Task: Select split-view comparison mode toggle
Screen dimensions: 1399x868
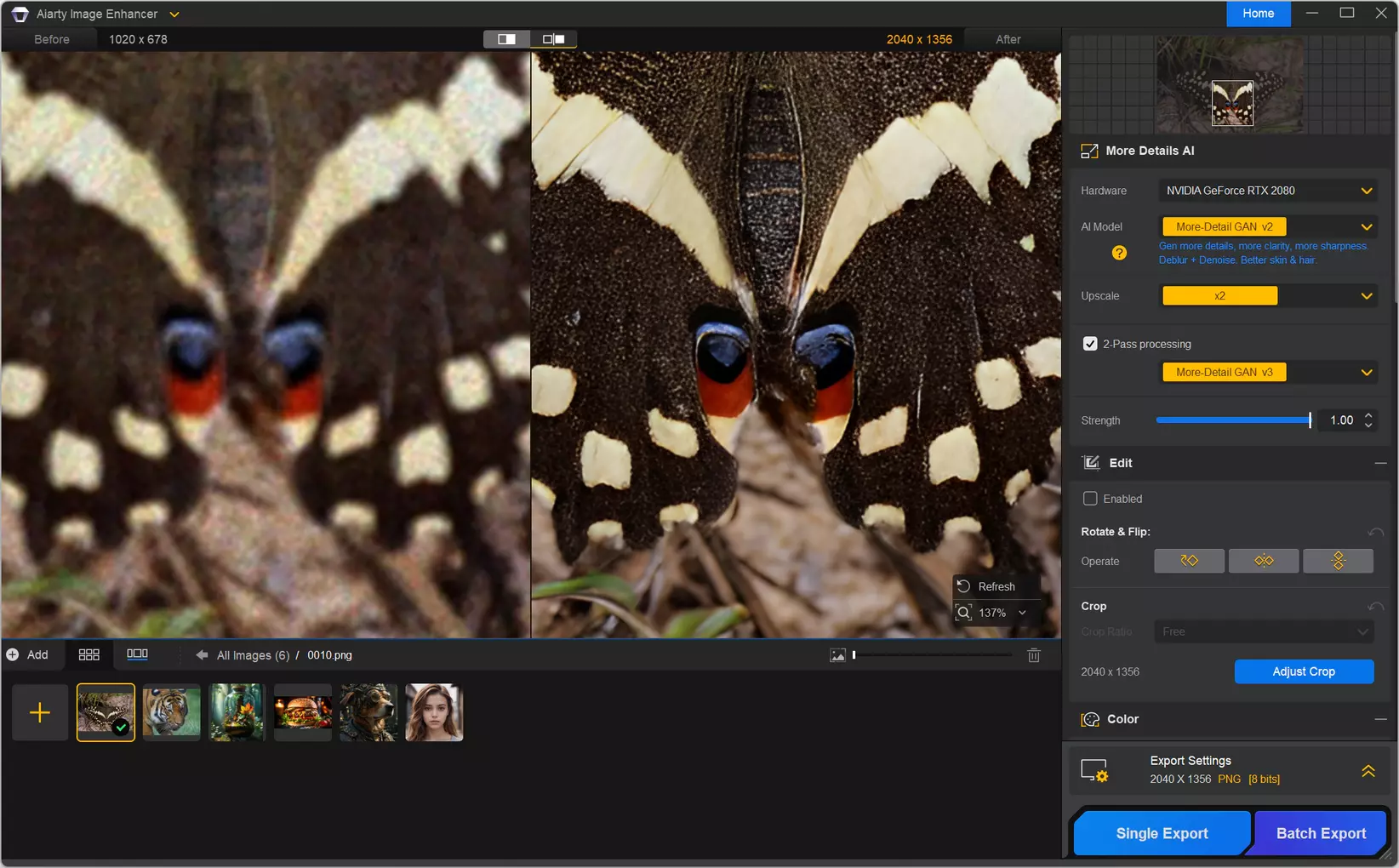Action: tap(506, 39)
